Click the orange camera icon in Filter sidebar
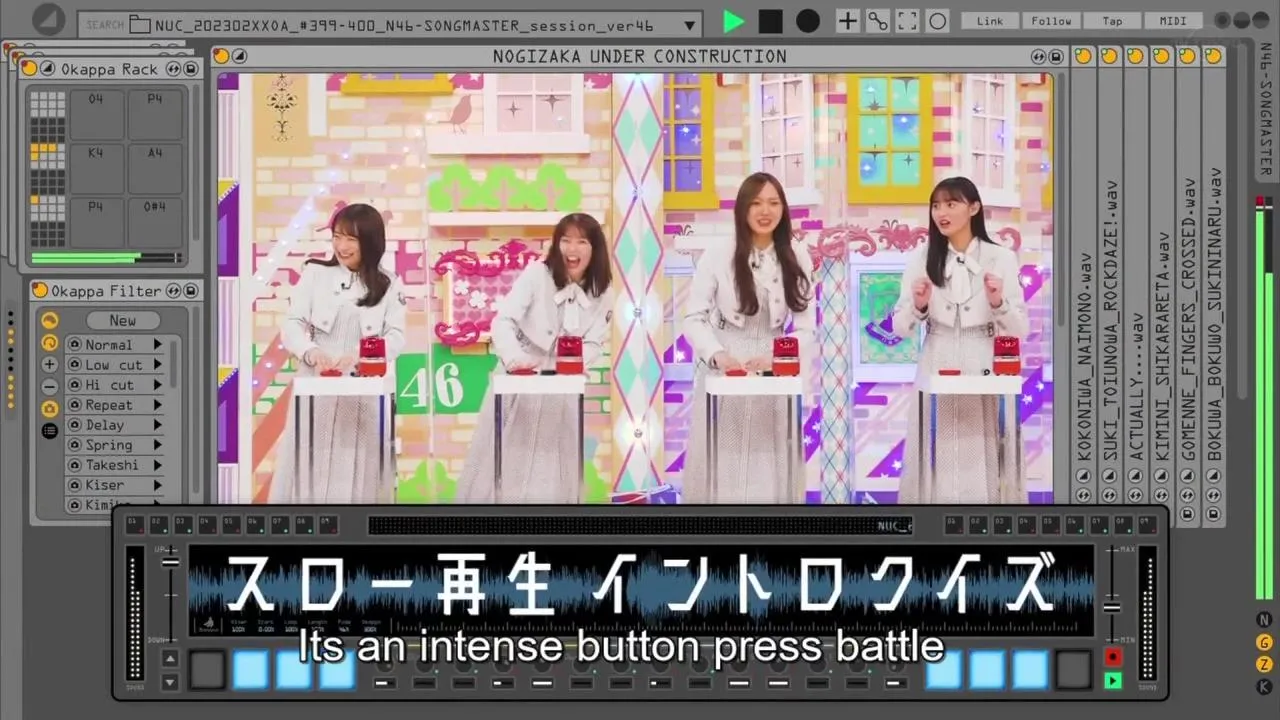The width and height of the screenshot is (1280, 720). [49, 409]
